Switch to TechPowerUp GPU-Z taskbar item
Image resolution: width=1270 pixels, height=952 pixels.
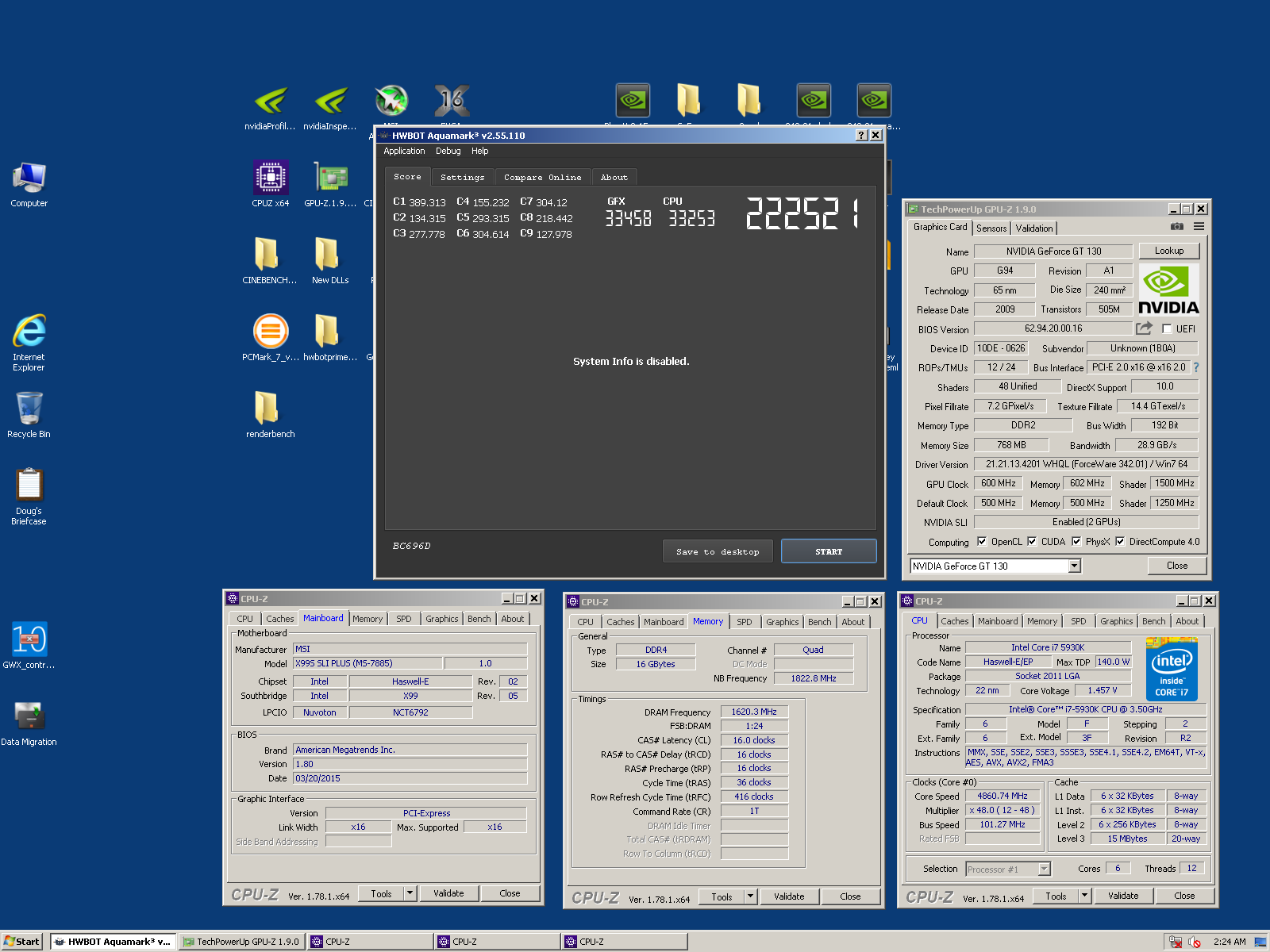(241, 942)
